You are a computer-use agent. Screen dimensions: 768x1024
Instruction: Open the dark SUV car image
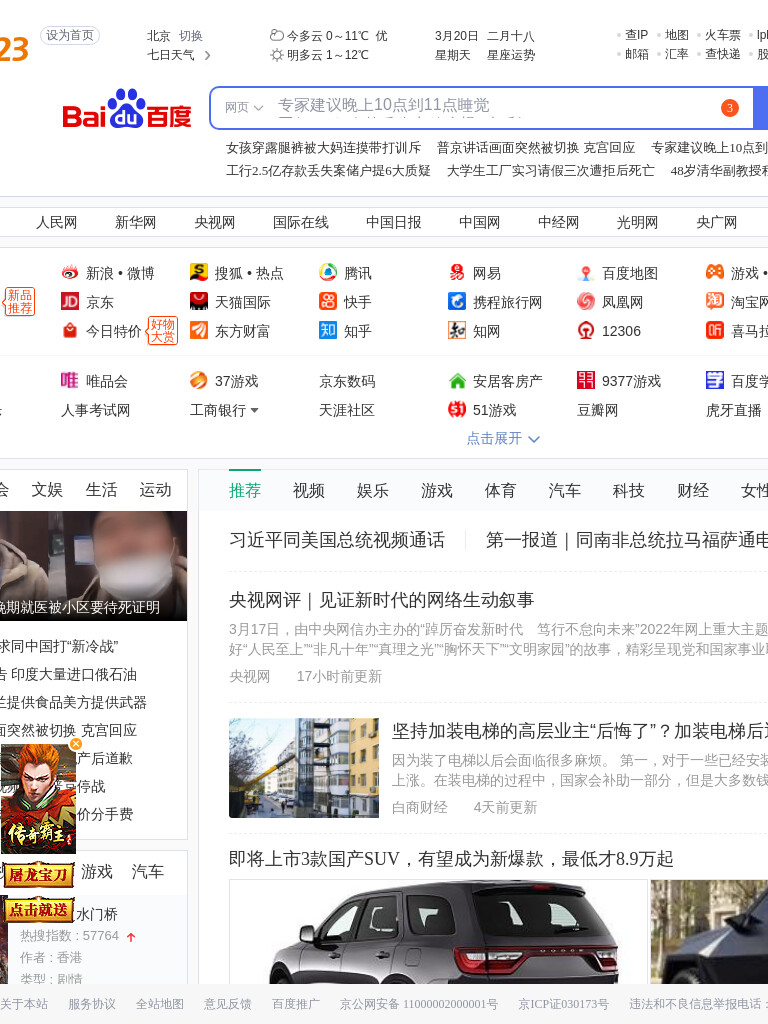pyautogui.click(x=438, y=932)
